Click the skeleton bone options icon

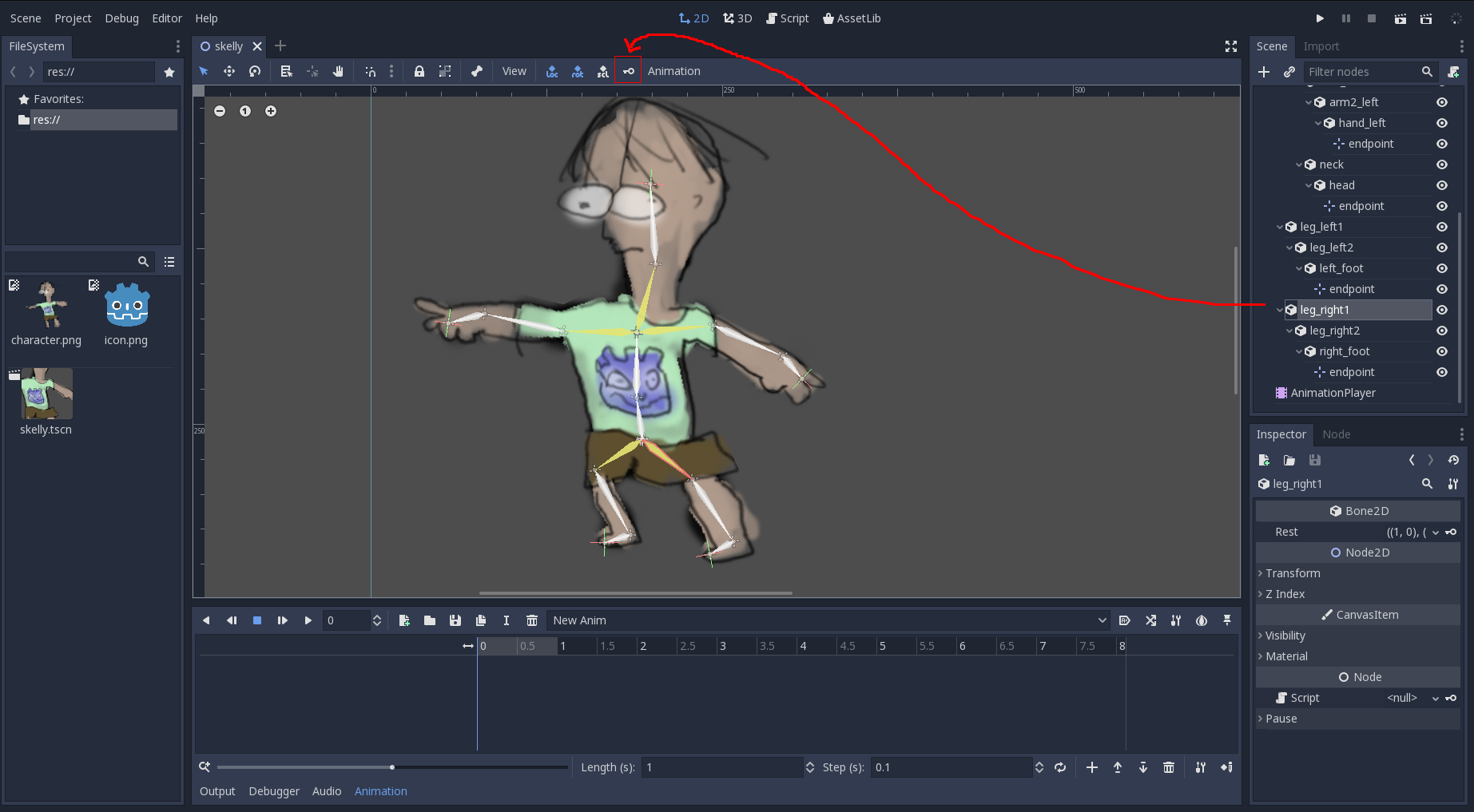(477, 71)
